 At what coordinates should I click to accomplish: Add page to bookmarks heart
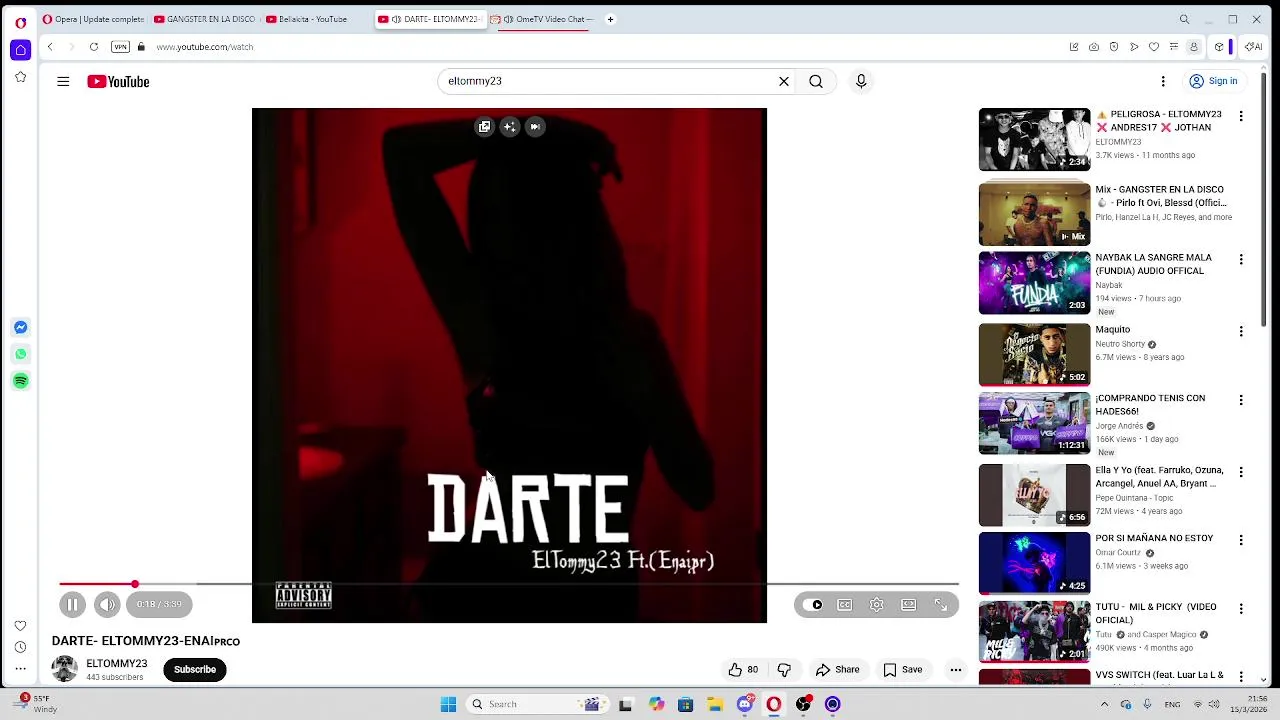point(1154,47)
